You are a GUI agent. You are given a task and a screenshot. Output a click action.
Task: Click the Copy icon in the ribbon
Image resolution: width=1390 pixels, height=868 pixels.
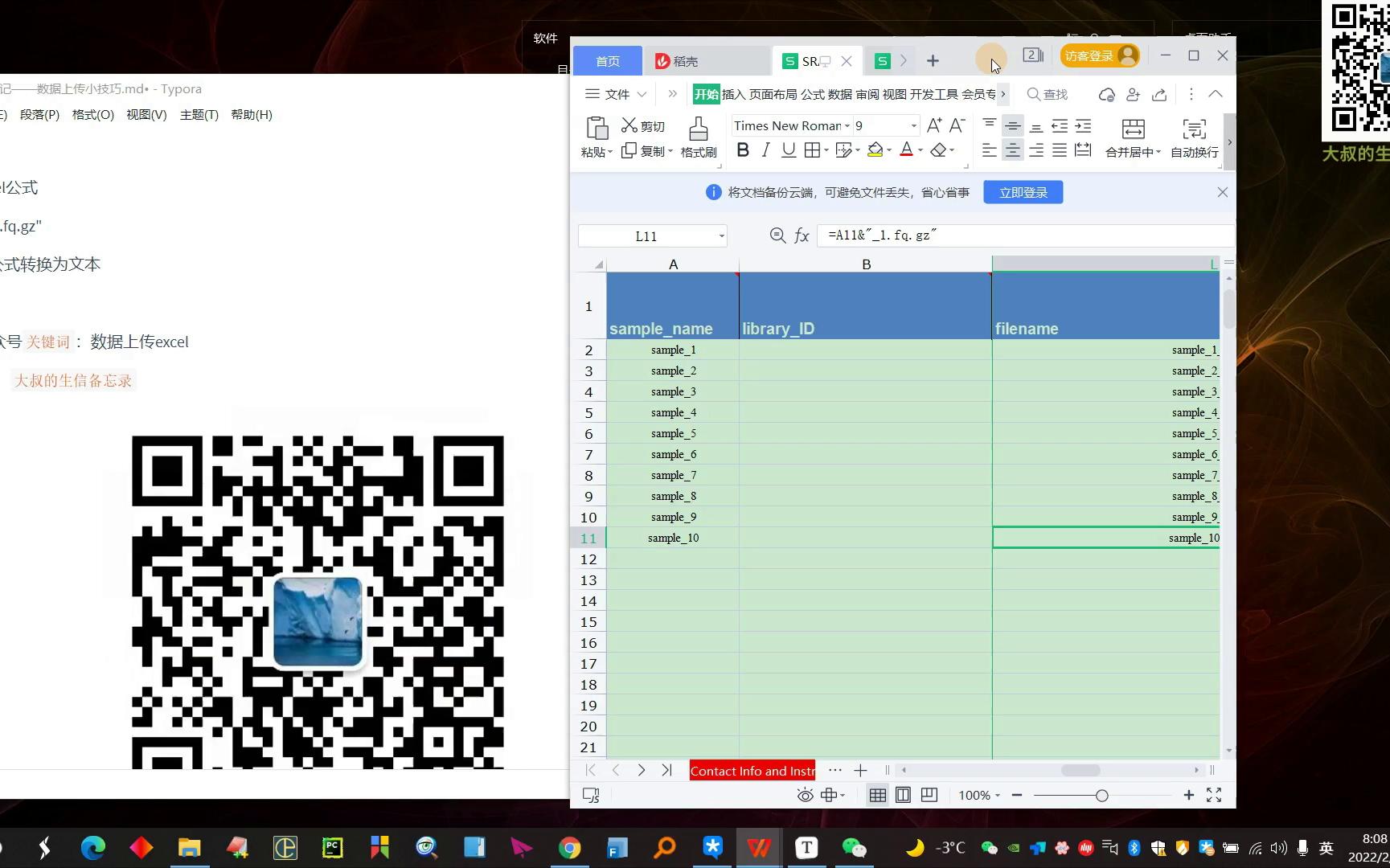pos(629,150)
